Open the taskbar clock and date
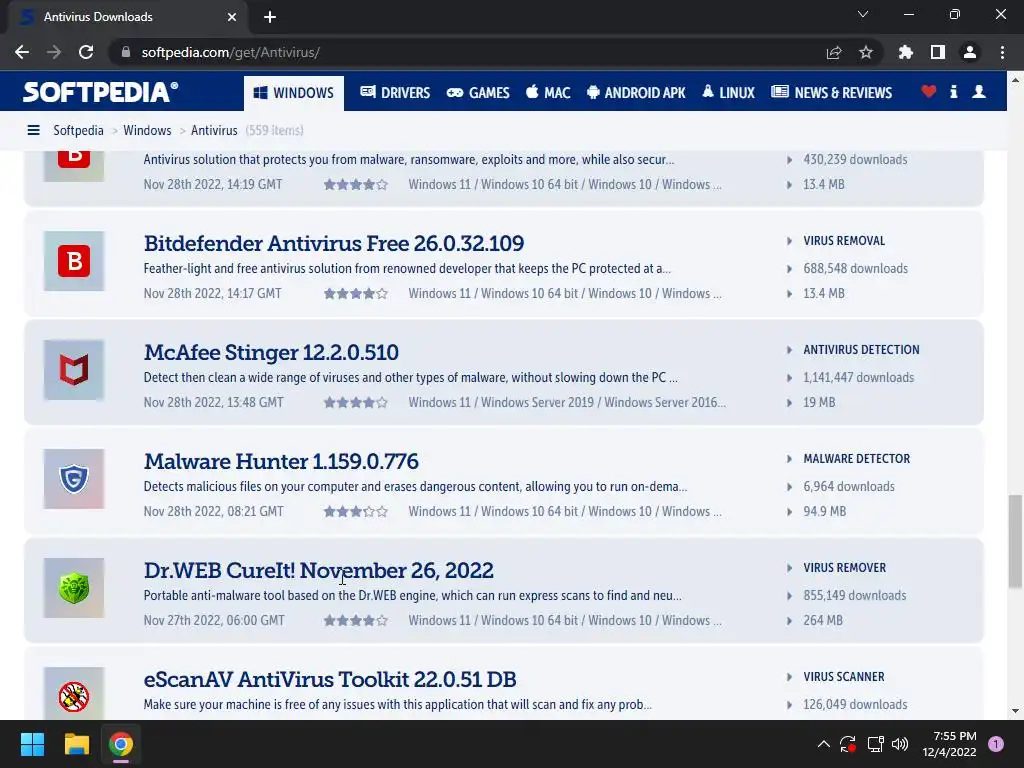Viewport: 1024px width, 768px height. pos(949,744)
